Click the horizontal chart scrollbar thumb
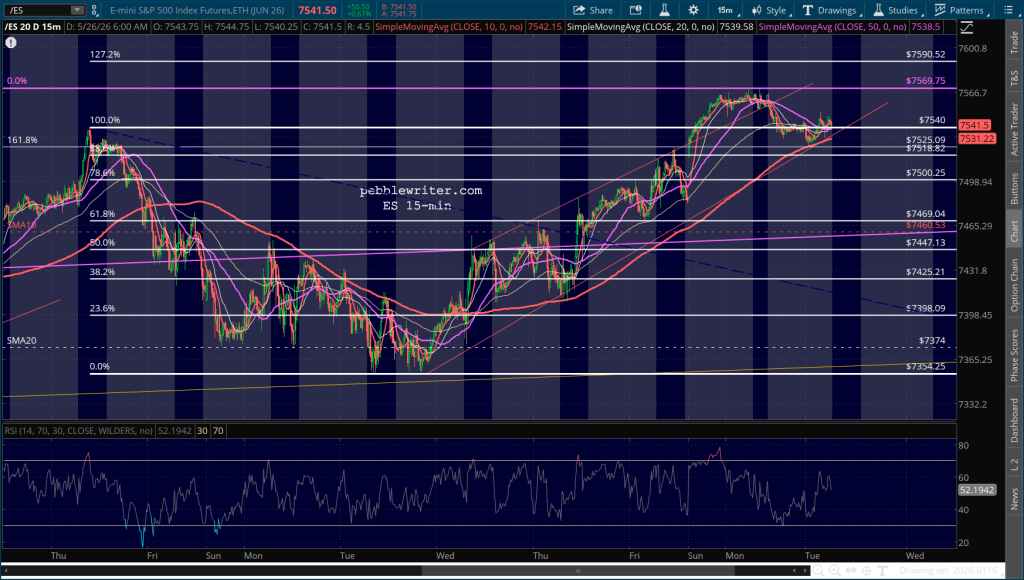This screenshot has height=580, width=1024. pyautogui.click(x=578, y=571)
